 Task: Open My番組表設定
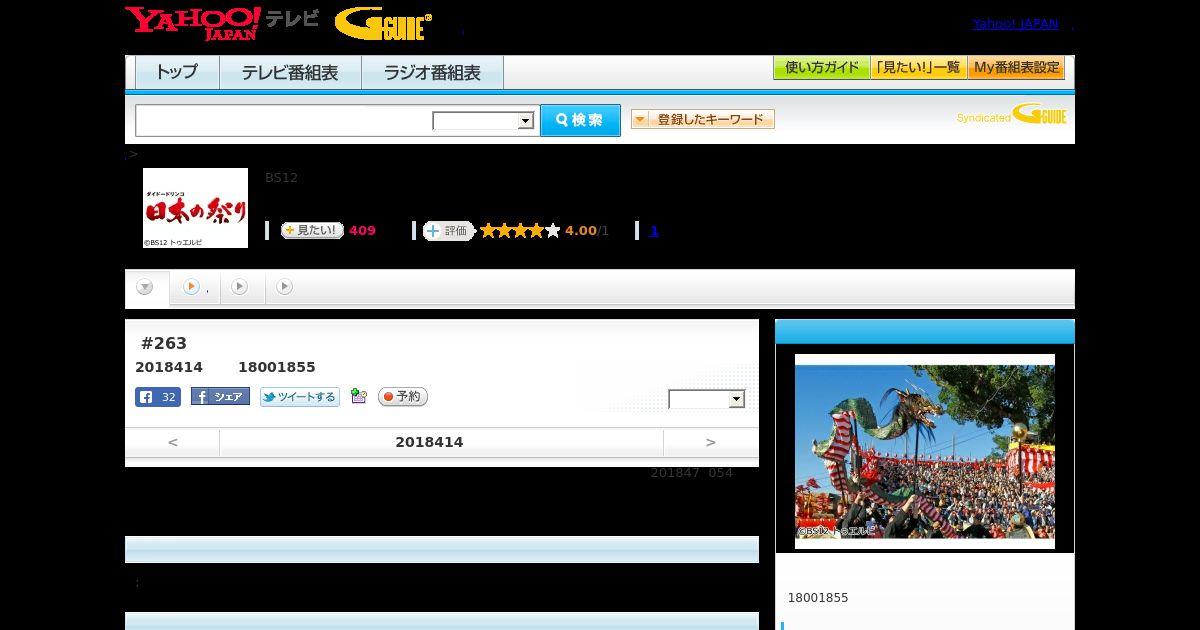tap(1016, 68)
